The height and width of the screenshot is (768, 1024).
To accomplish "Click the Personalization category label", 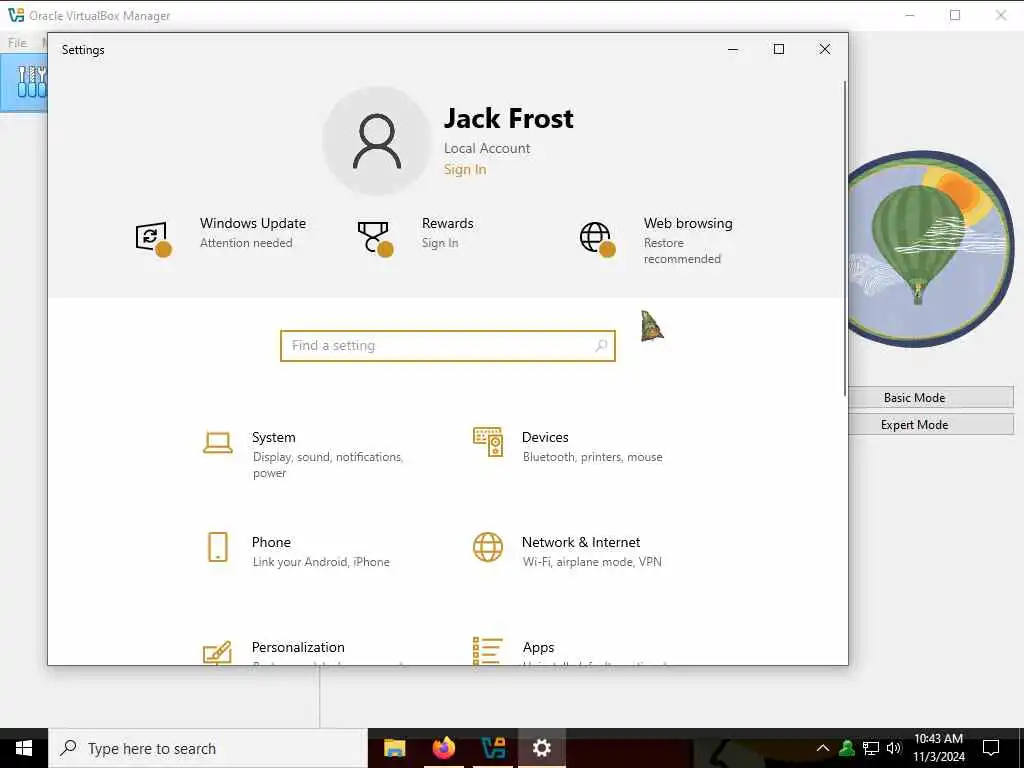I will tap(298, 647).
